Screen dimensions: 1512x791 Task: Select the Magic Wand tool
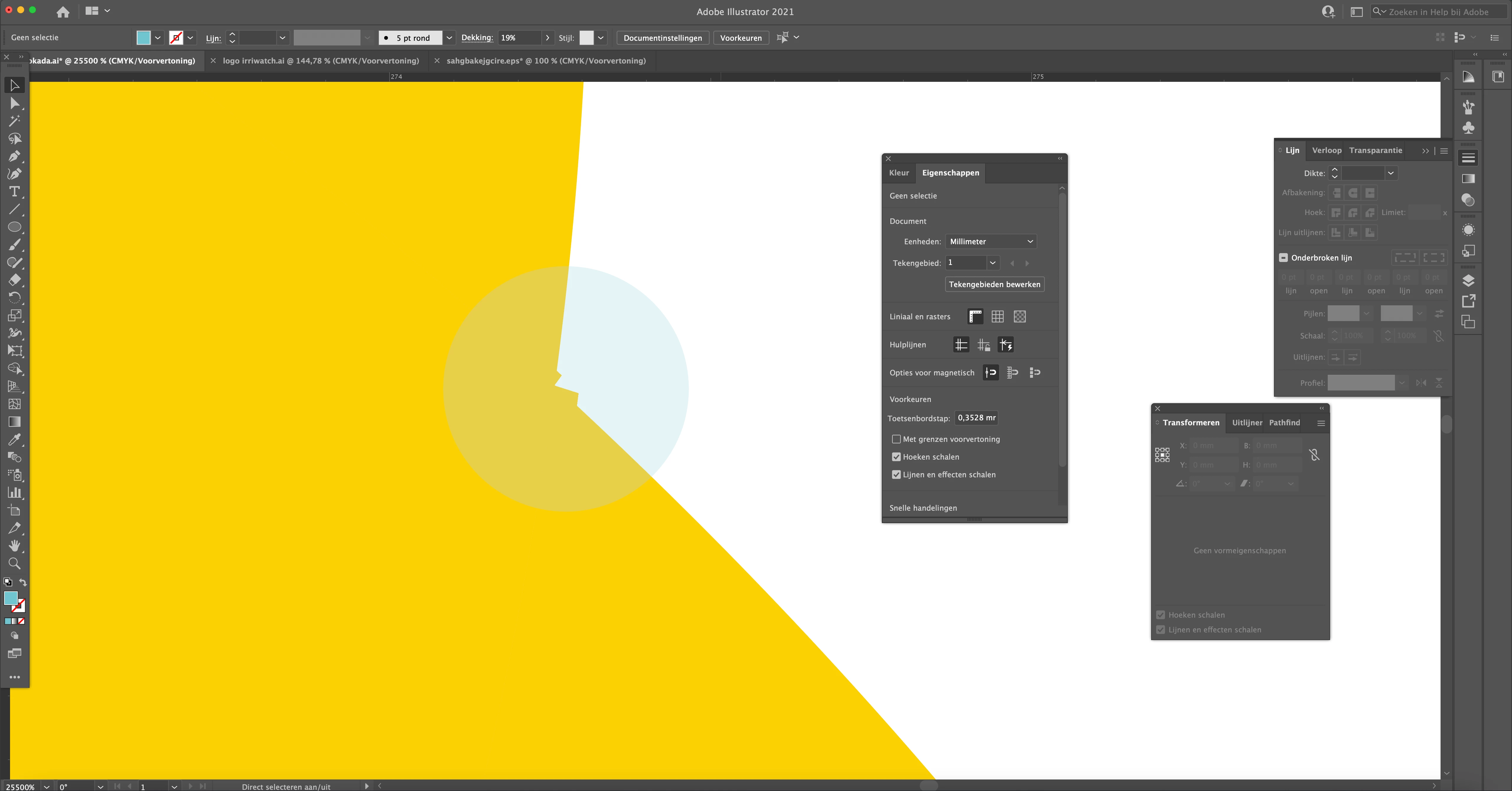pyautogui.click(x=14, y=121)
